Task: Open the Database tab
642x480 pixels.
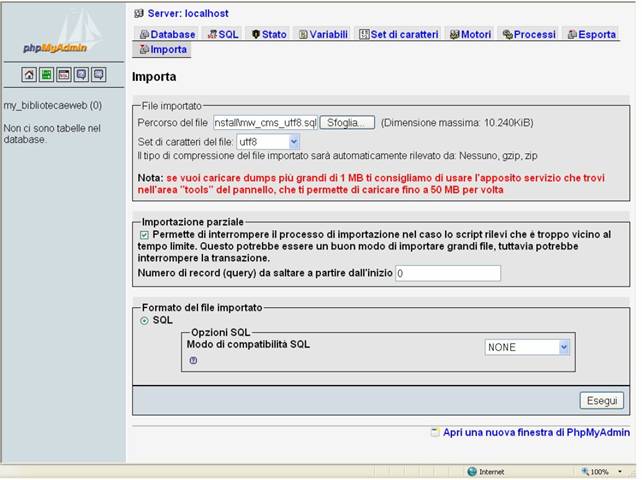Action: (x=167, y=34)
